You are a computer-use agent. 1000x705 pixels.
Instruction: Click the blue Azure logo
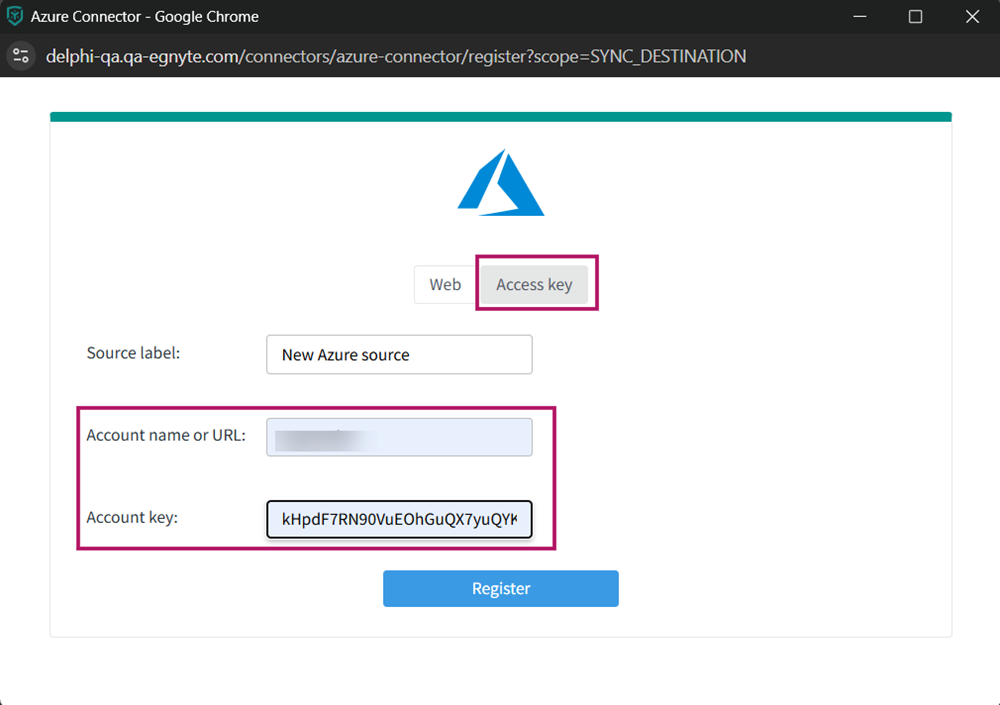[500, 183]
